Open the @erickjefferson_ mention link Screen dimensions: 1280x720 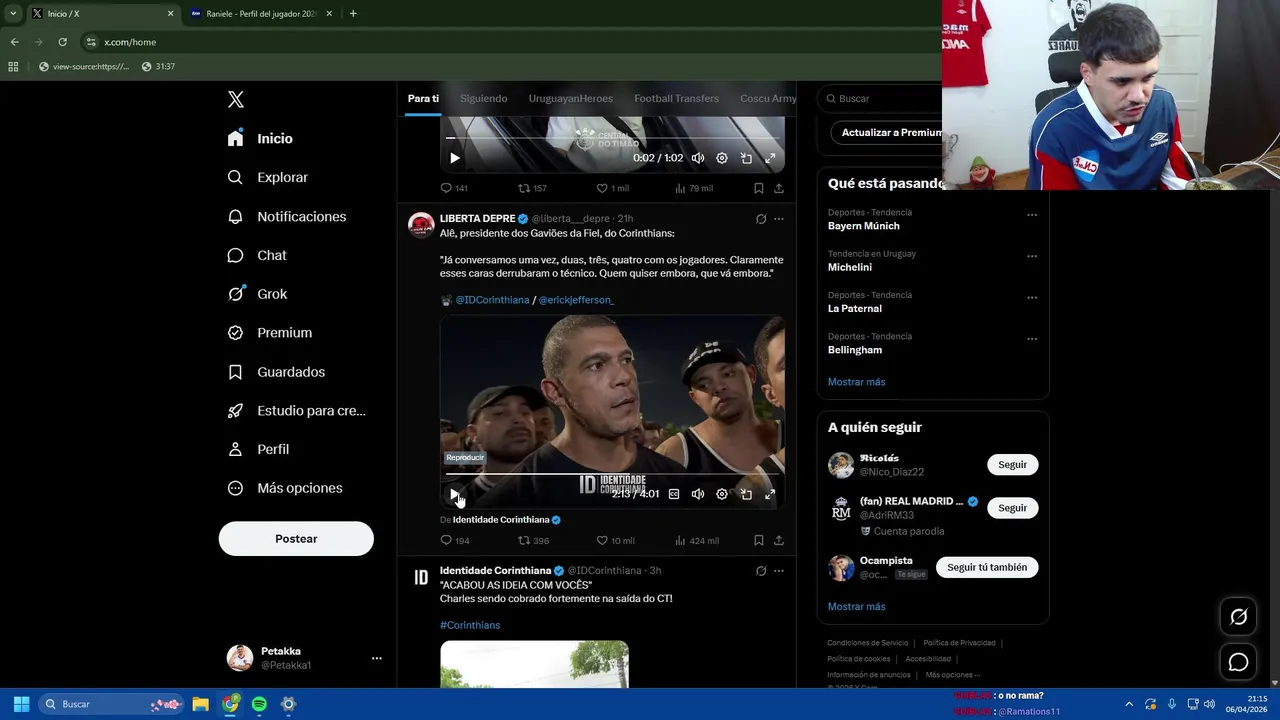click(576, 300)
